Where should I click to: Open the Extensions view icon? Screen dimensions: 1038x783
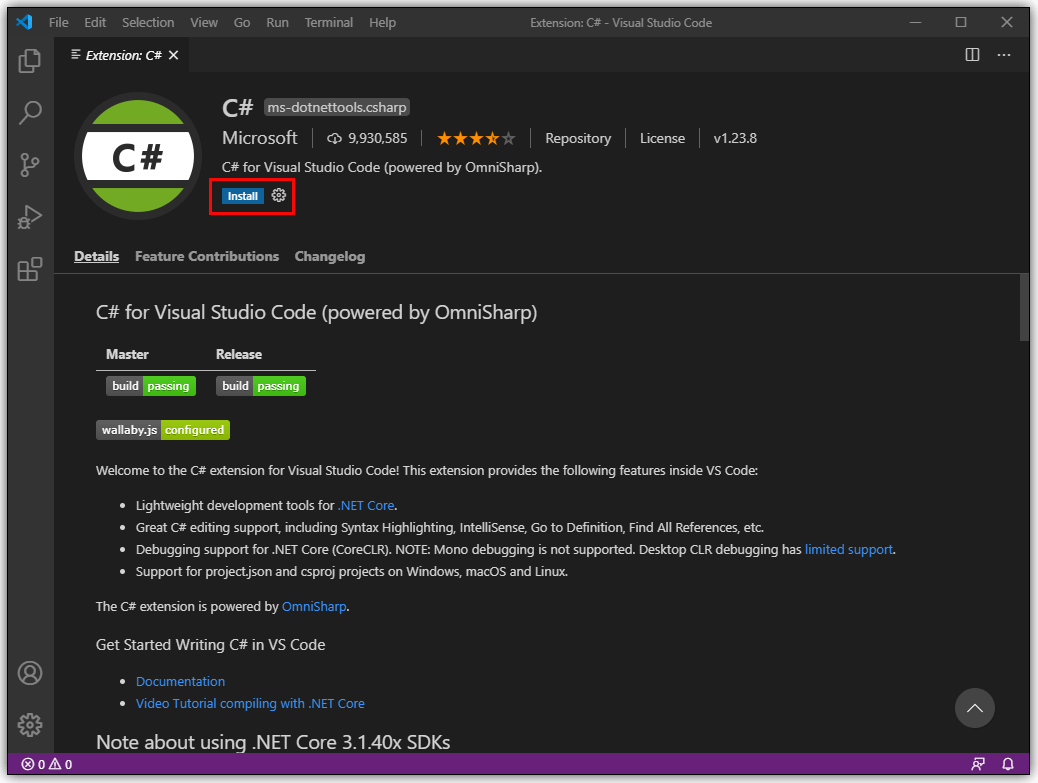click(x=30, y=269)
